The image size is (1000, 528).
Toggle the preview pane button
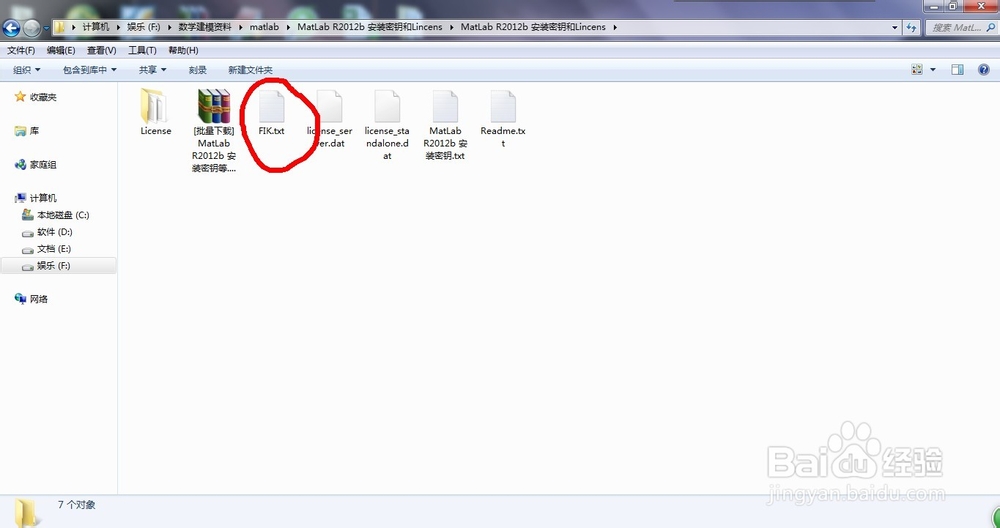point(957,70)
